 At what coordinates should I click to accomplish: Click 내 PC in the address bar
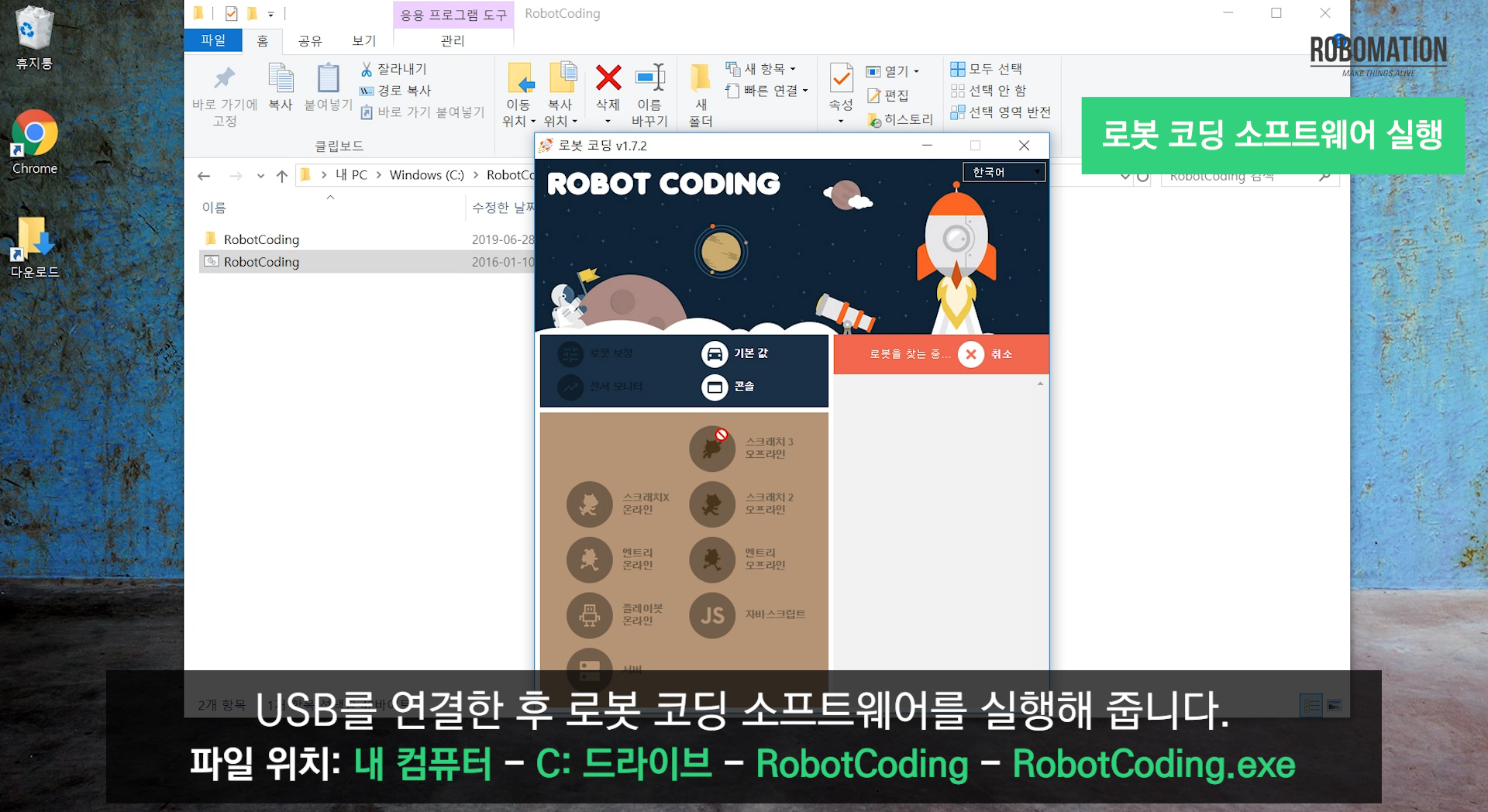point(352,175)
